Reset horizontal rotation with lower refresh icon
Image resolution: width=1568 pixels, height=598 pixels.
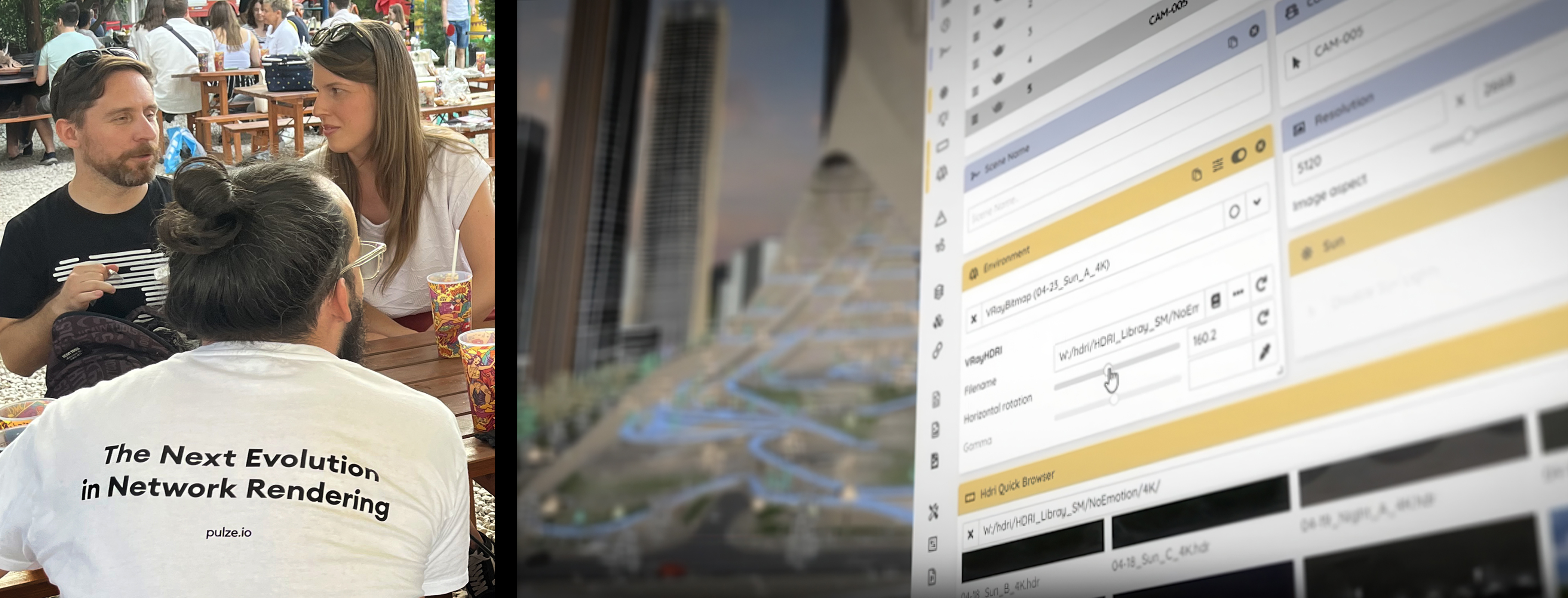click(x=1263, y=317)
